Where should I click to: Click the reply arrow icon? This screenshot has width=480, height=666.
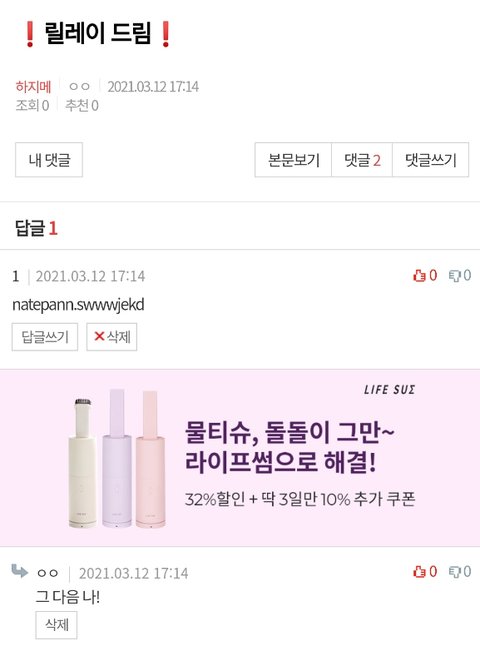(x=20, y=571)
